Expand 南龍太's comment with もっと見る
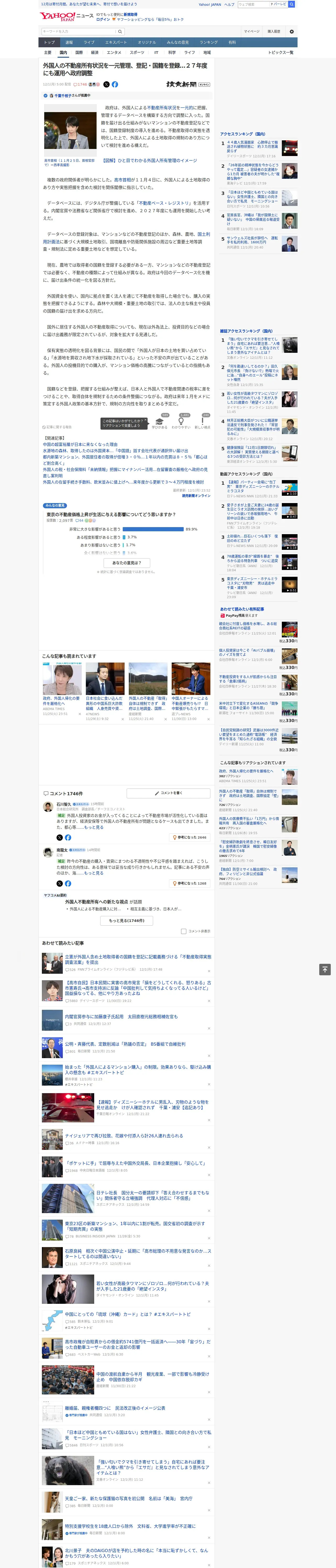Viewport: 336px width, 1568px height. pyautogui.click(x=93, y=873)
